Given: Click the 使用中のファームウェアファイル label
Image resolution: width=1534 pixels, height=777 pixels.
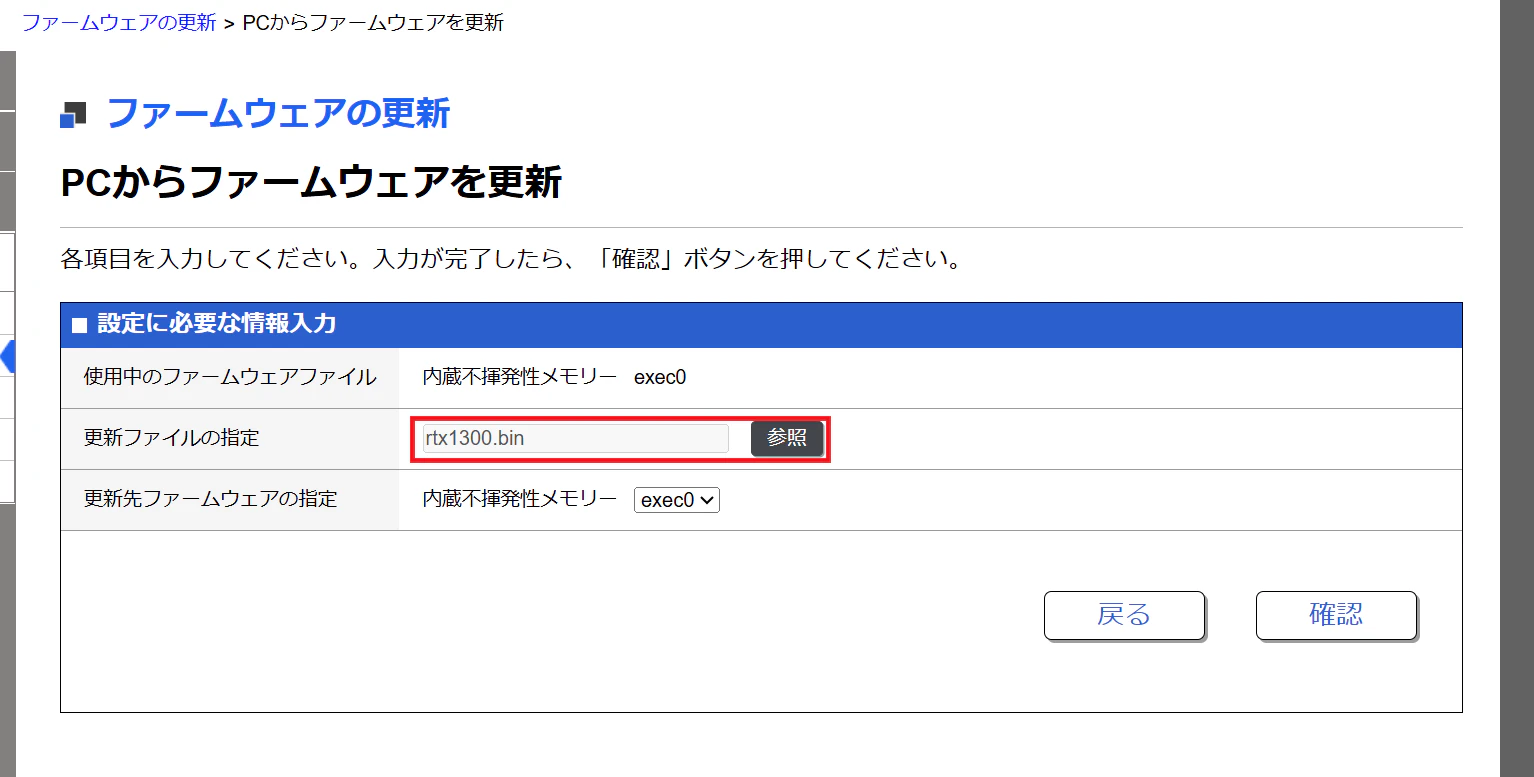Looking at the screenshot, I should (230, 377).
